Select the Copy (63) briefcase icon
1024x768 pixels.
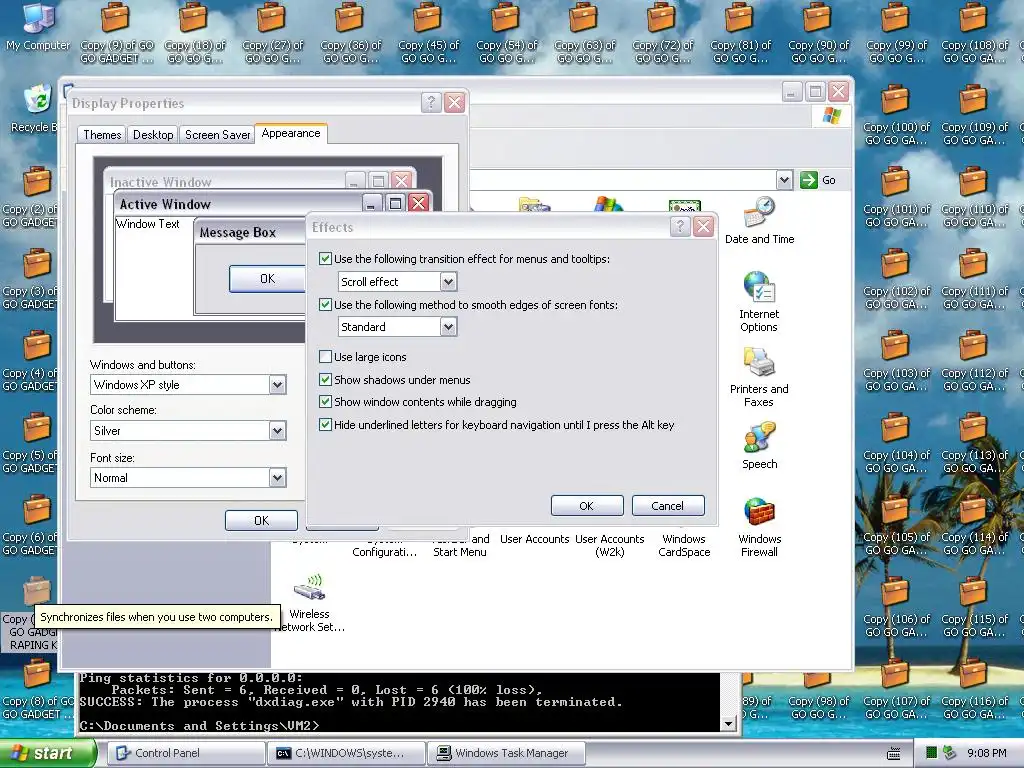pos(584,33)
